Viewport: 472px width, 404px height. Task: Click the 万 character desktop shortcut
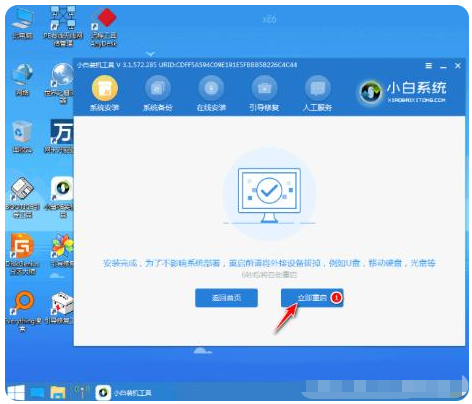pos(62,137)
